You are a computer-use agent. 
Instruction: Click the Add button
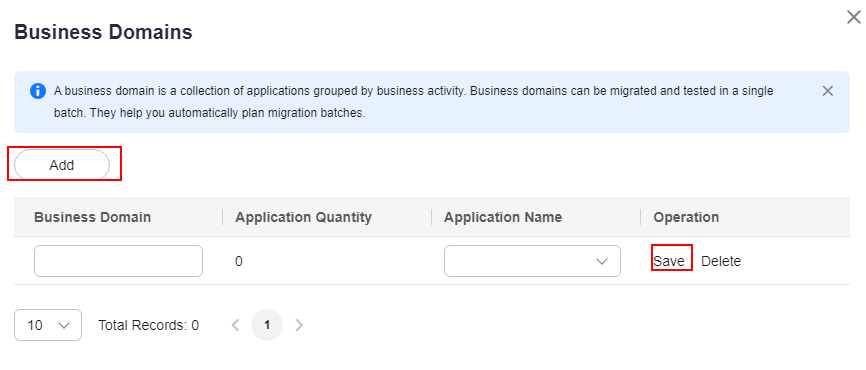(x=62, y=165)
